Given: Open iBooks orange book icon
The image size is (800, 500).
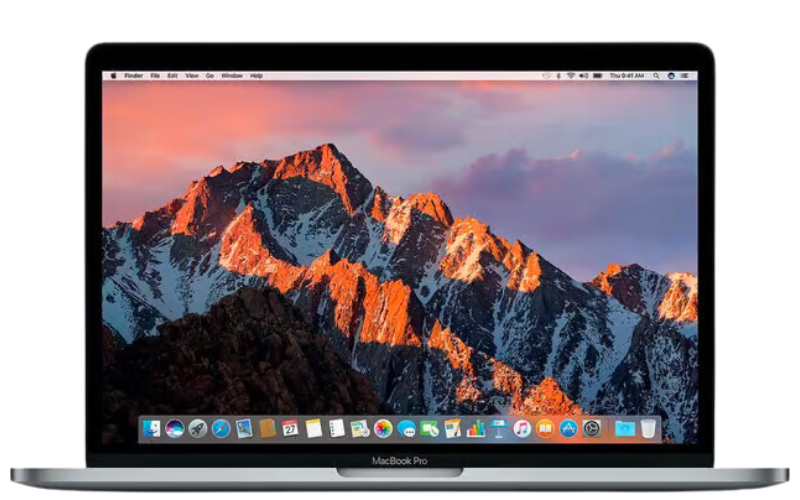Looking at the screenshot, I should pyautogui.click(x=545, y=429).
